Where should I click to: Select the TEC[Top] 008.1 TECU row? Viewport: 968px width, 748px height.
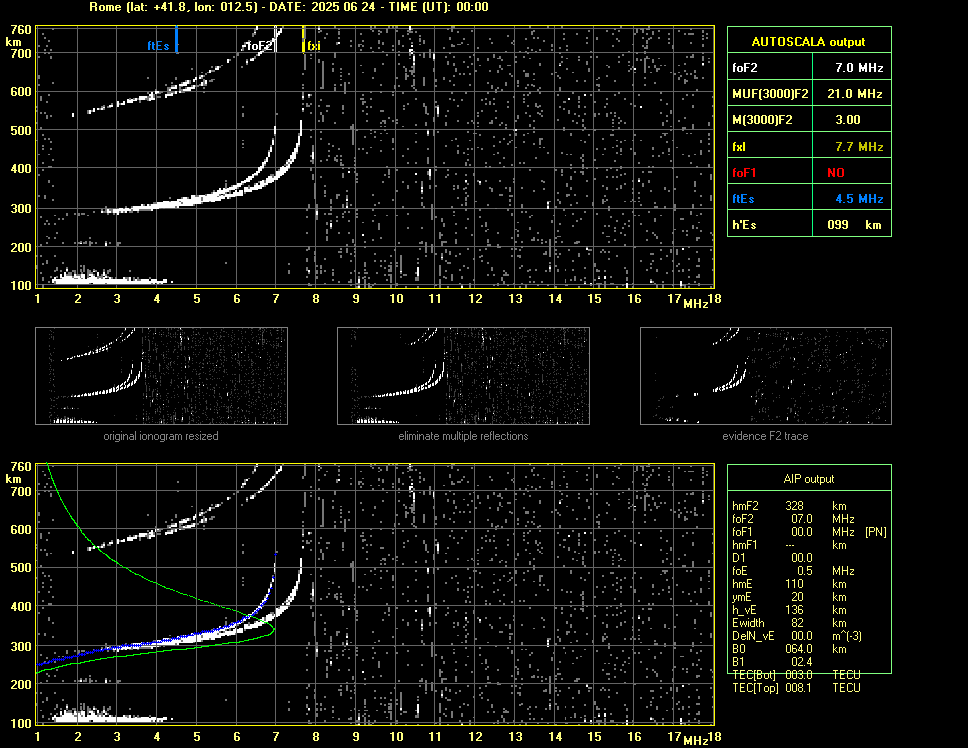(796, 688)
